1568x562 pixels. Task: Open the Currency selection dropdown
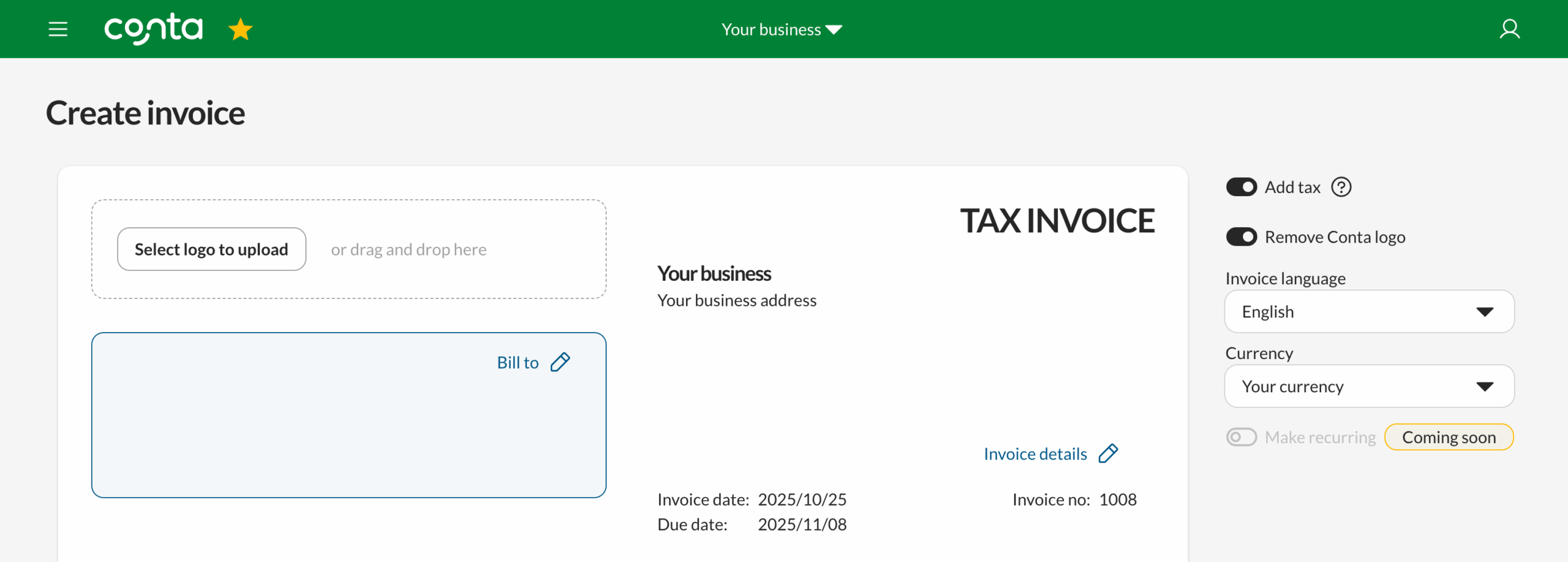tap(1368, 386)
